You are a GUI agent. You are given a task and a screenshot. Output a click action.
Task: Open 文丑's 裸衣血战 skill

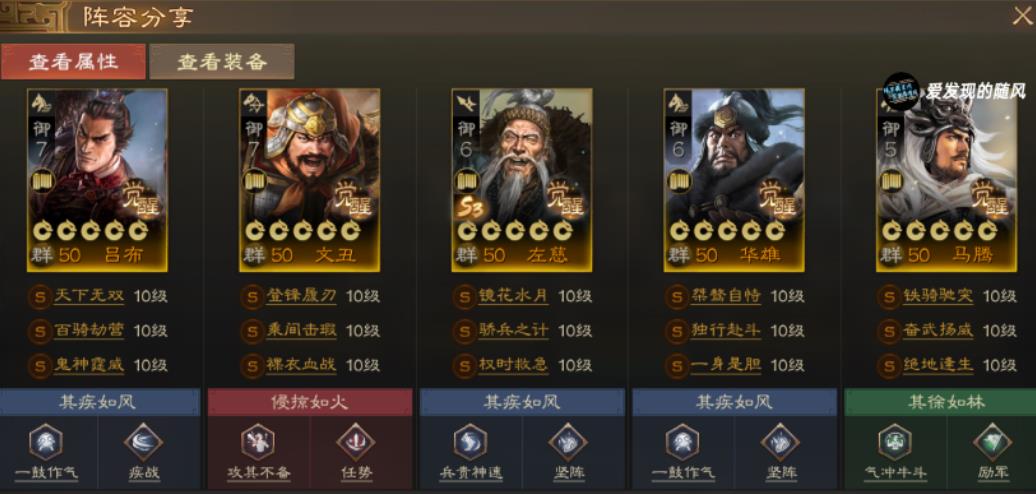(301, 365)
